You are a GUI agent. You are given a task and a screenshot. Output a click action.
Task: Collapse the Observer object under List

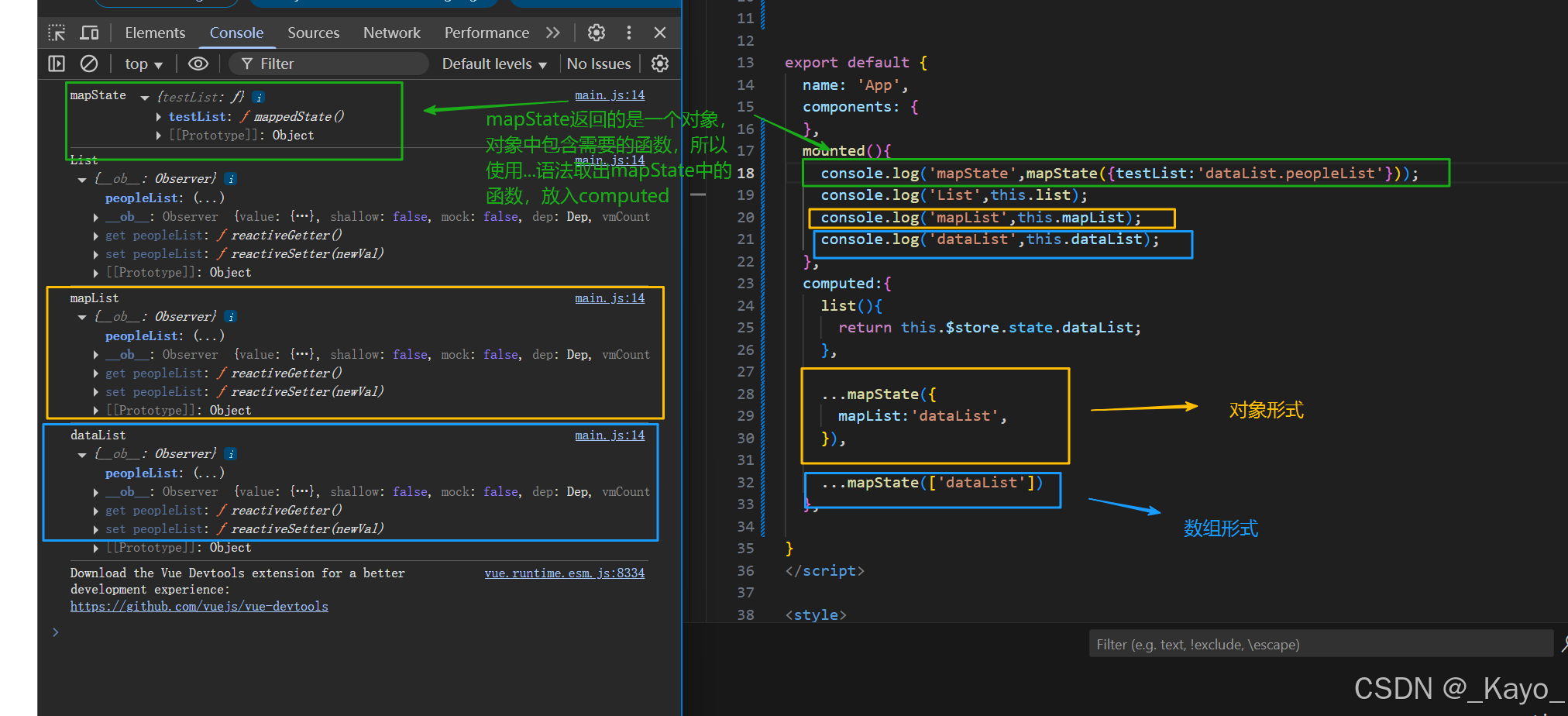82,179
